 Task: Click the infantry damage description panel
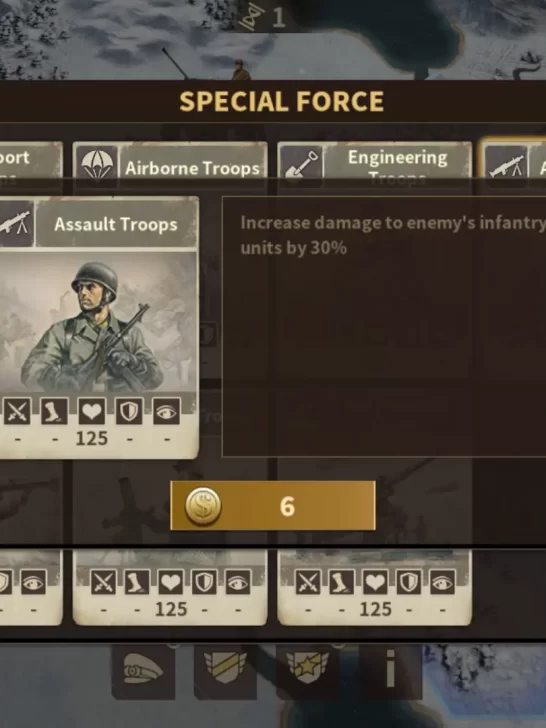point(384,327)
